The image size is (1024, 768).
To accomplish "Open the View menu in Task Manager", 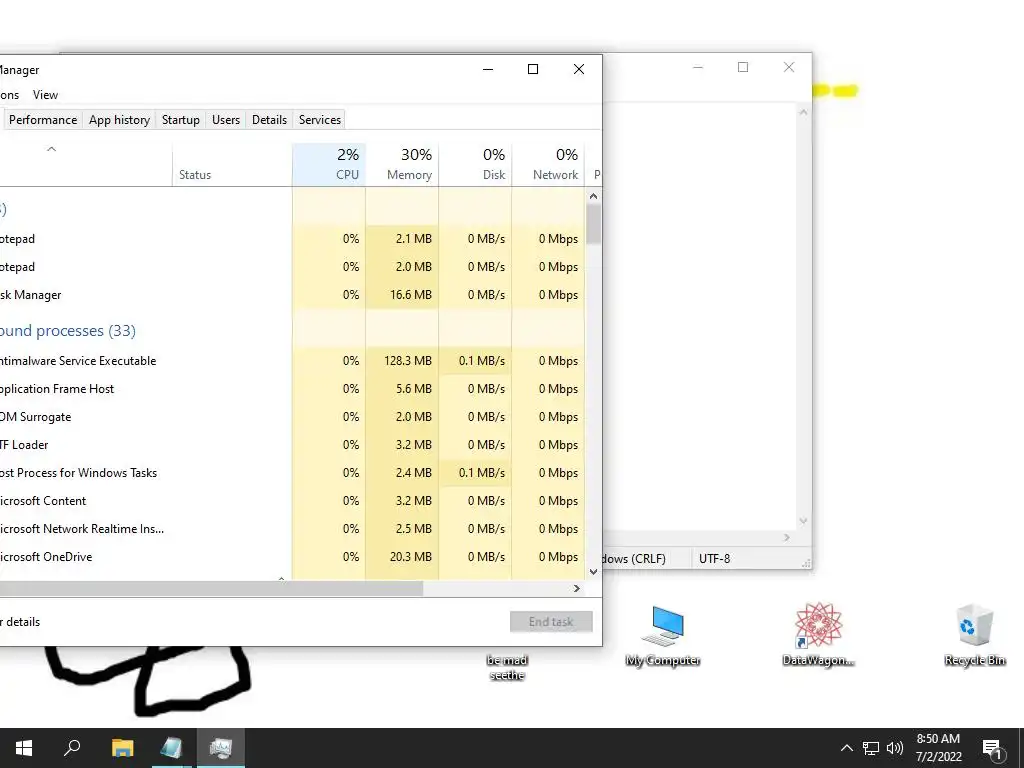I will tap(46, 95).
